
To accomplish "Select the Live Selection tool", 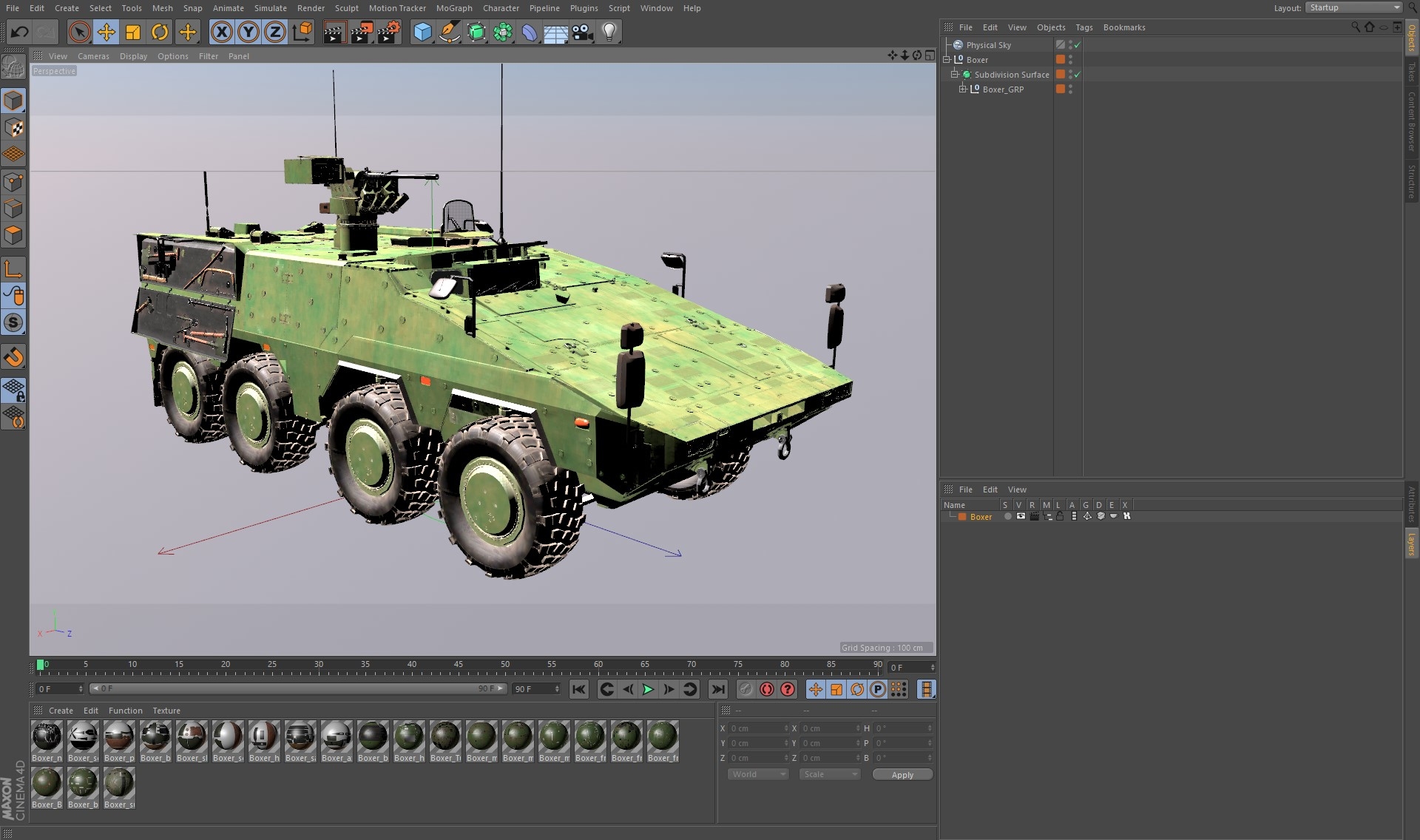I will point(78,32).
